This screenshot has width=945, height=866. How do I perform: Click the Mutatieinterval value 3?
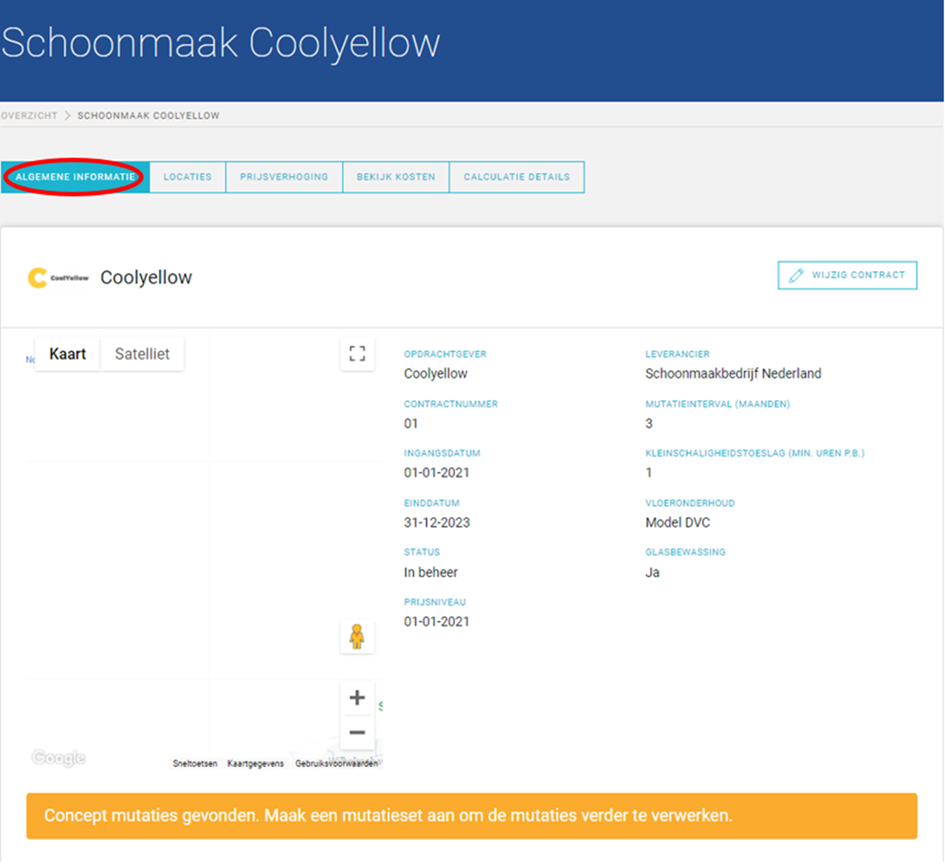coord(649,424)
